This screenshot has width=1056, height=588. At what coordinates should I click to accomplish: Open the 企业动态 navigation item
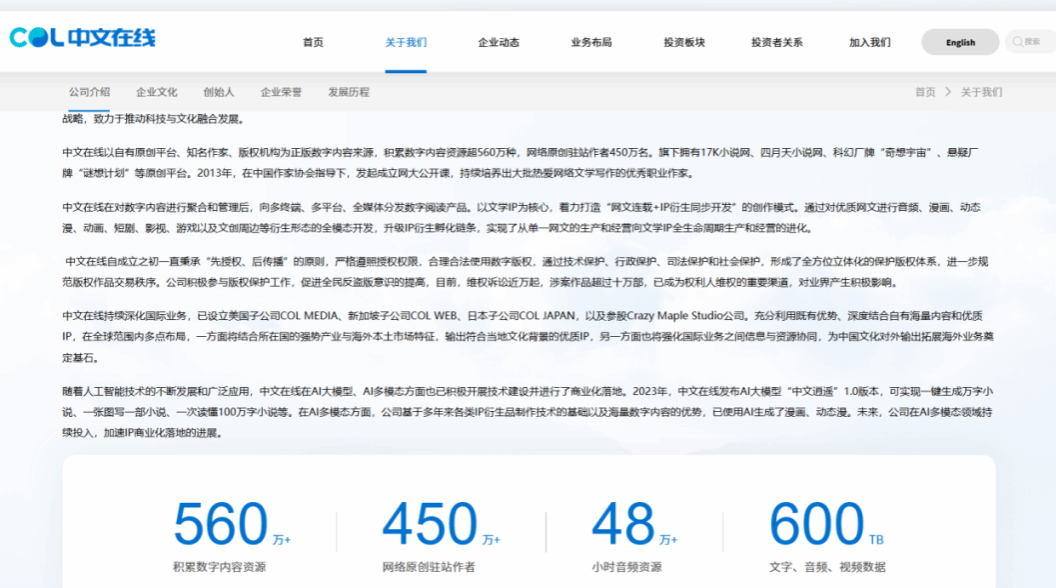pos(498,43)
